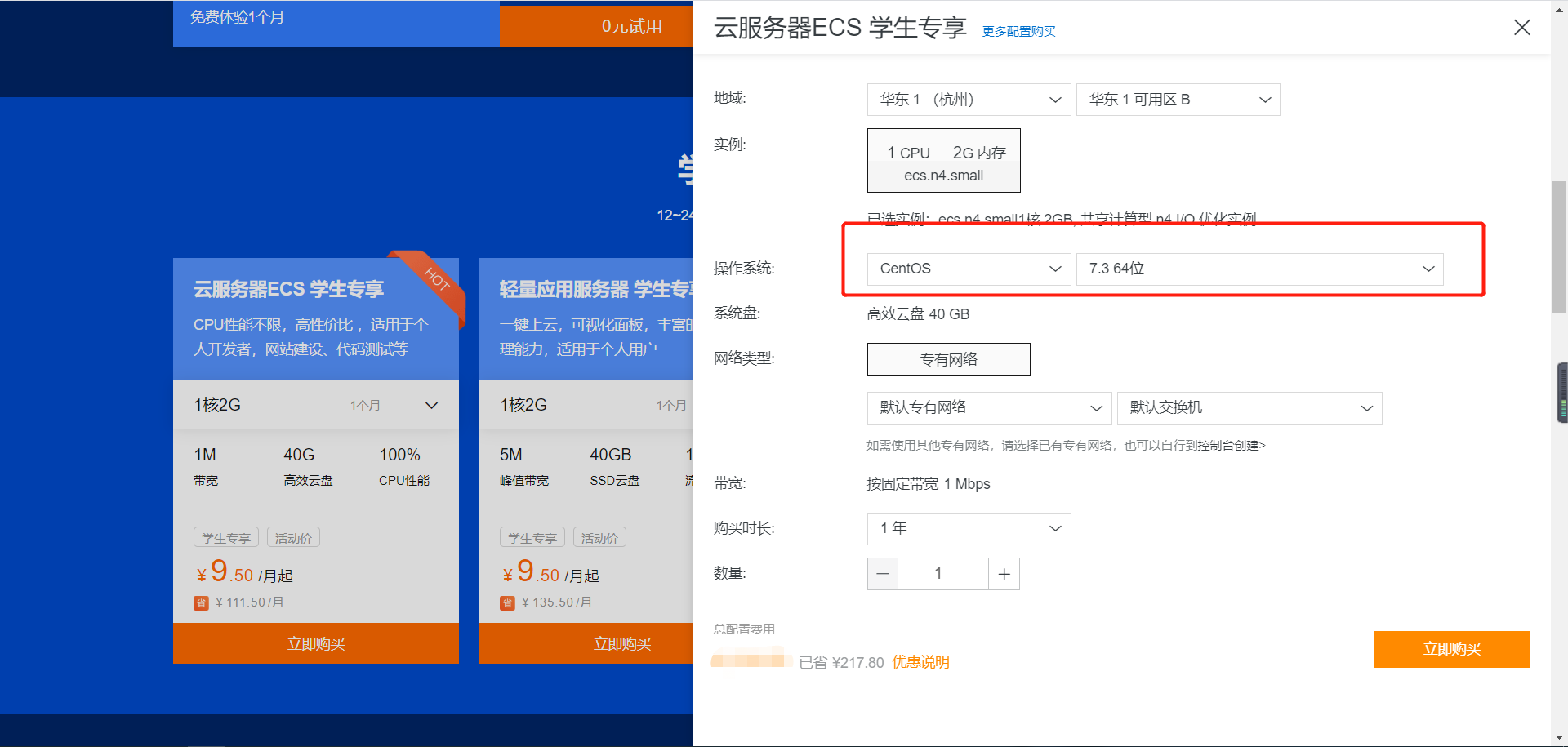Open the 1 年 purchase duration dropdown

(969, 528)
